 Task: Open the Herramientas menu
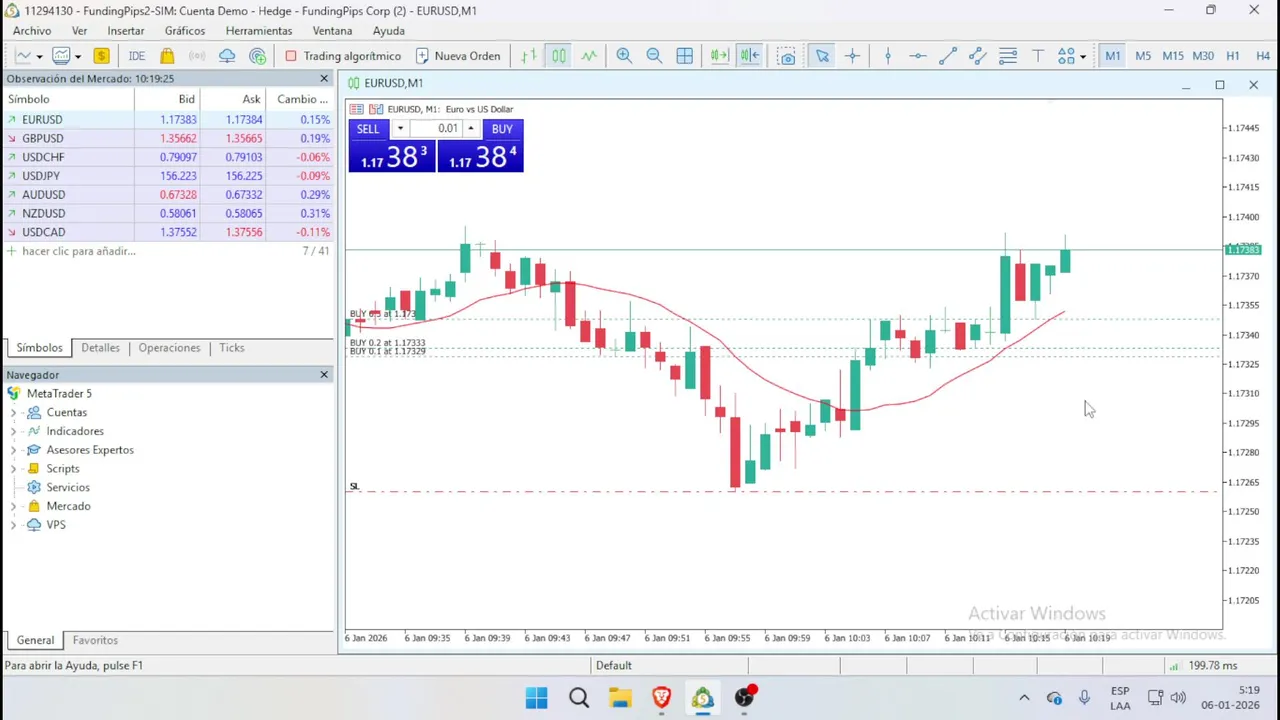pos(259,31)
